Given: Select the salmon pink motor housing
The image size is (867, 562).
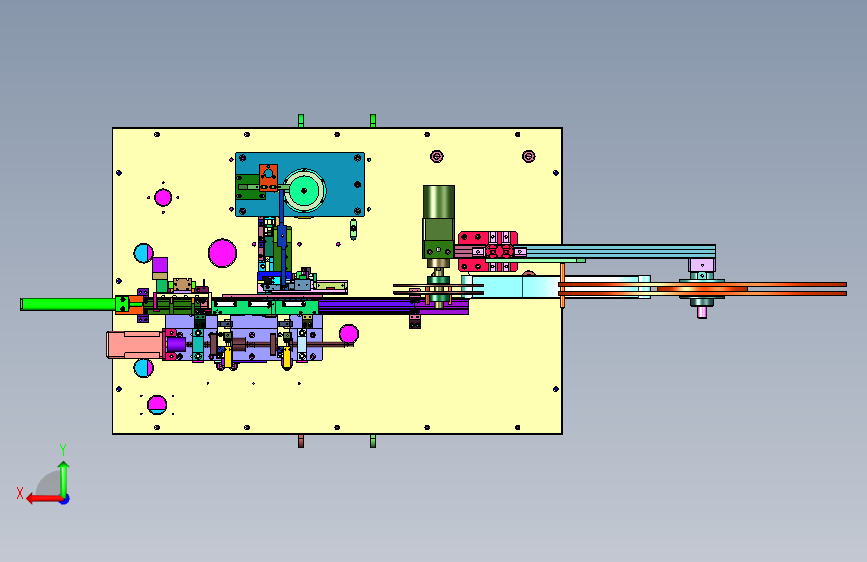Looking at the screenshot, I should 134,345.
